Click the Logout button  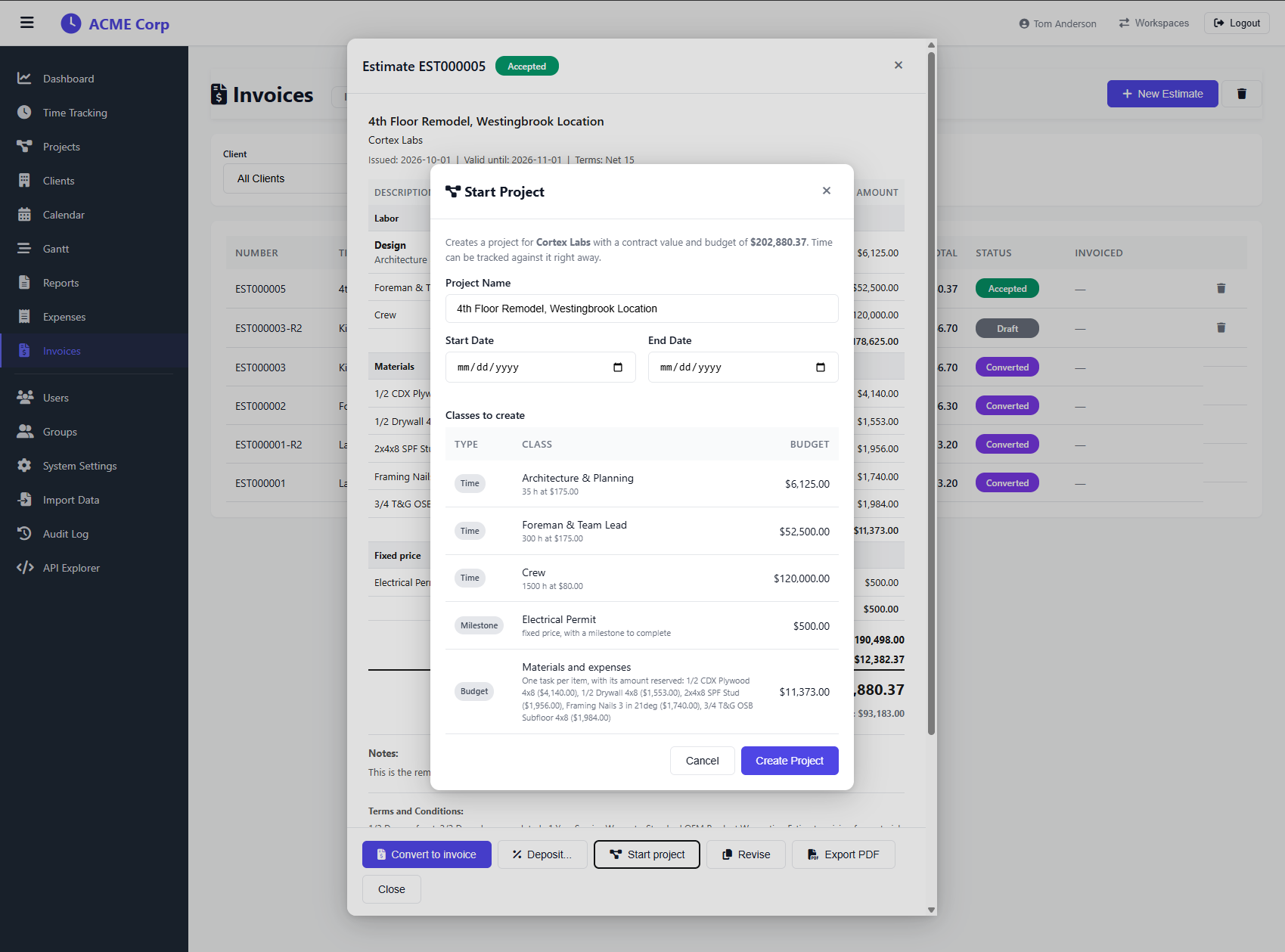click(x=1237, y=23)
